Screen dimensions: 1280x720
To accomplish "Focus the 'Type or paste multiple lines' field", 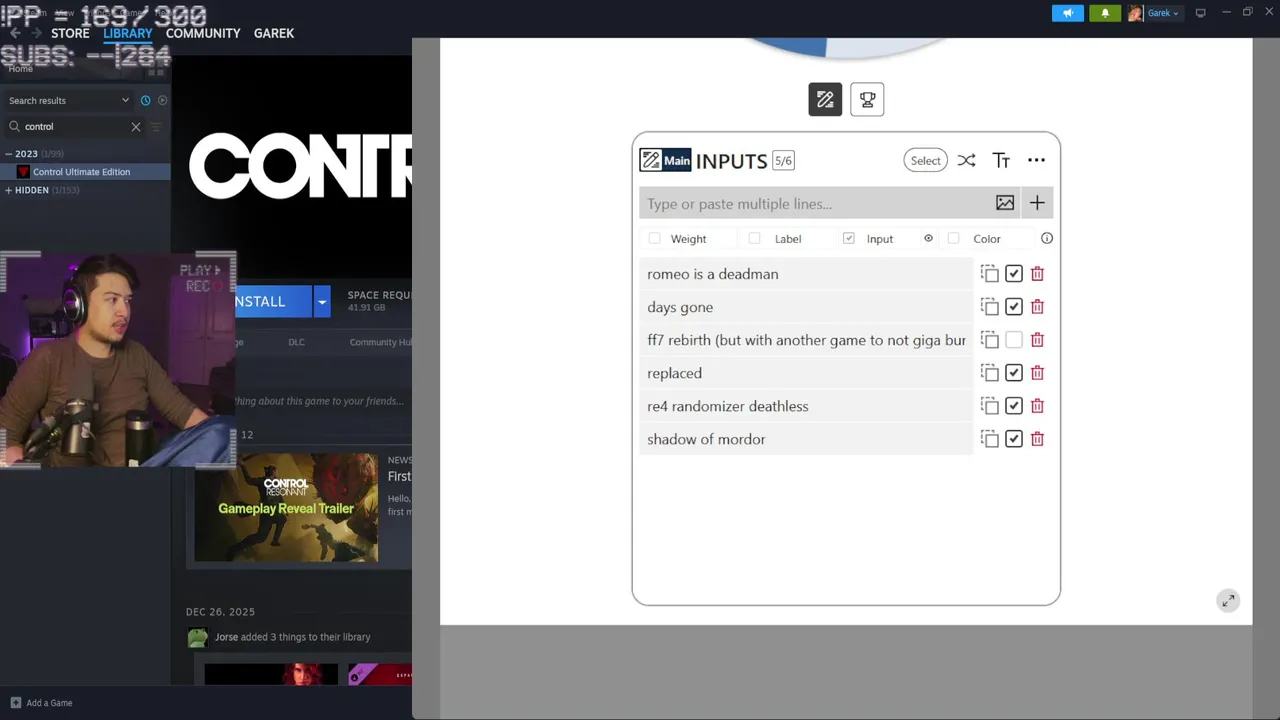I will pyautogui.click(x=814, y=203).
